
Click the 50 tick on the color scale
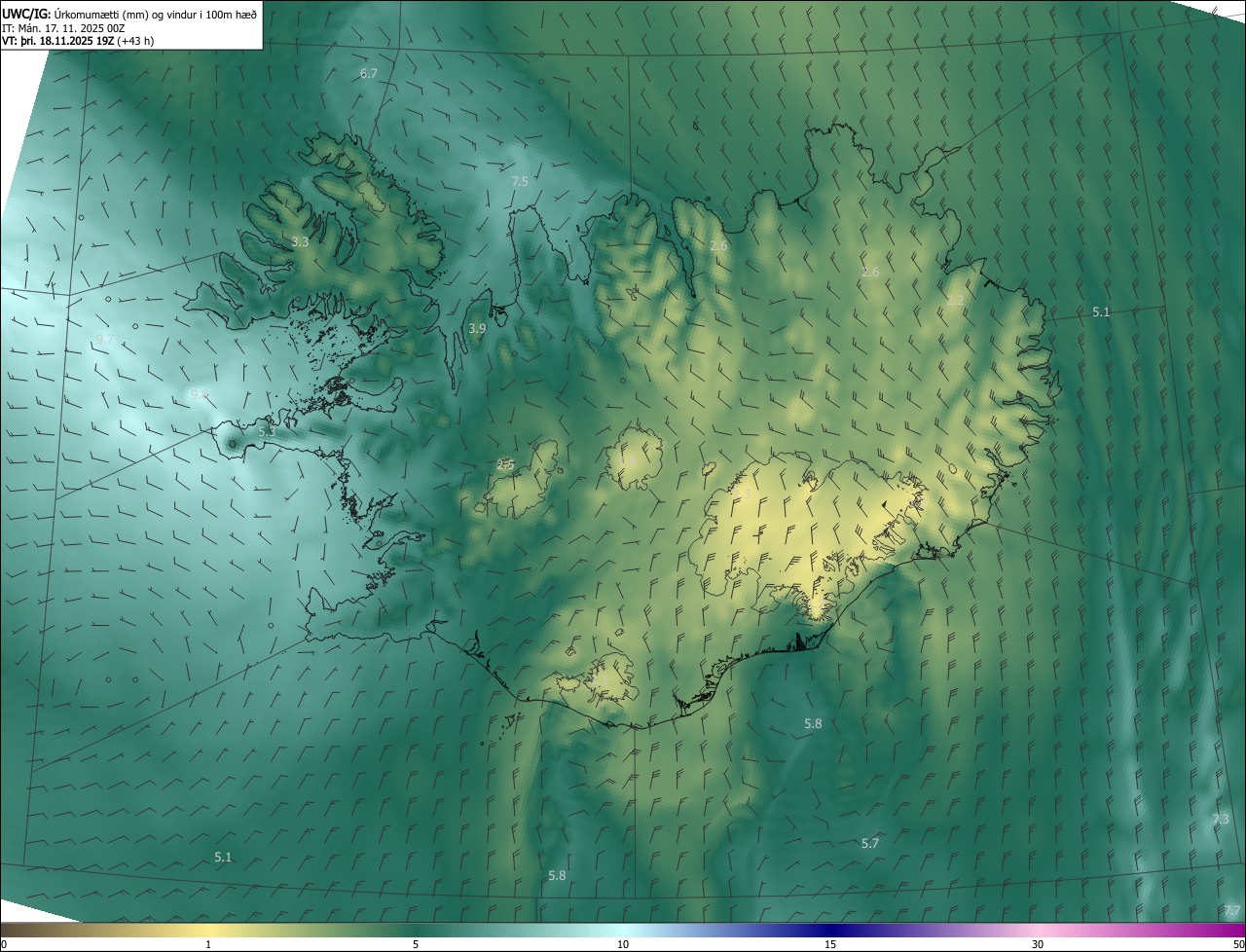[1238, 944]
